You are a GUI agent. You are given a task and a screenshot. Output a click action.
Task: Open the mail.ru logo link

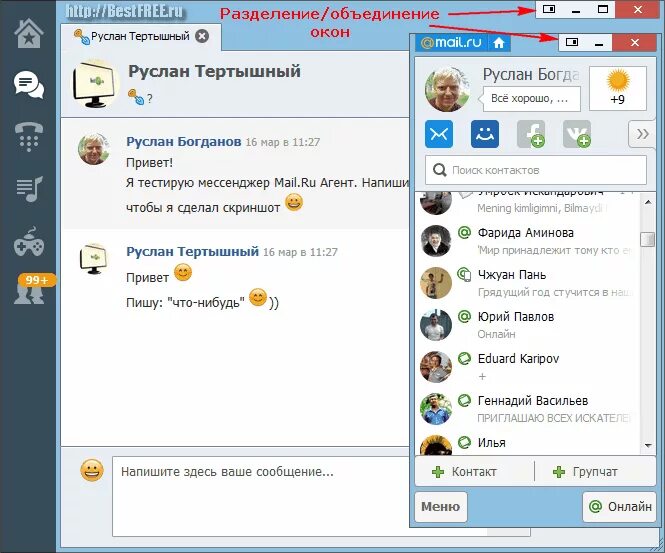tap(452, 42)
